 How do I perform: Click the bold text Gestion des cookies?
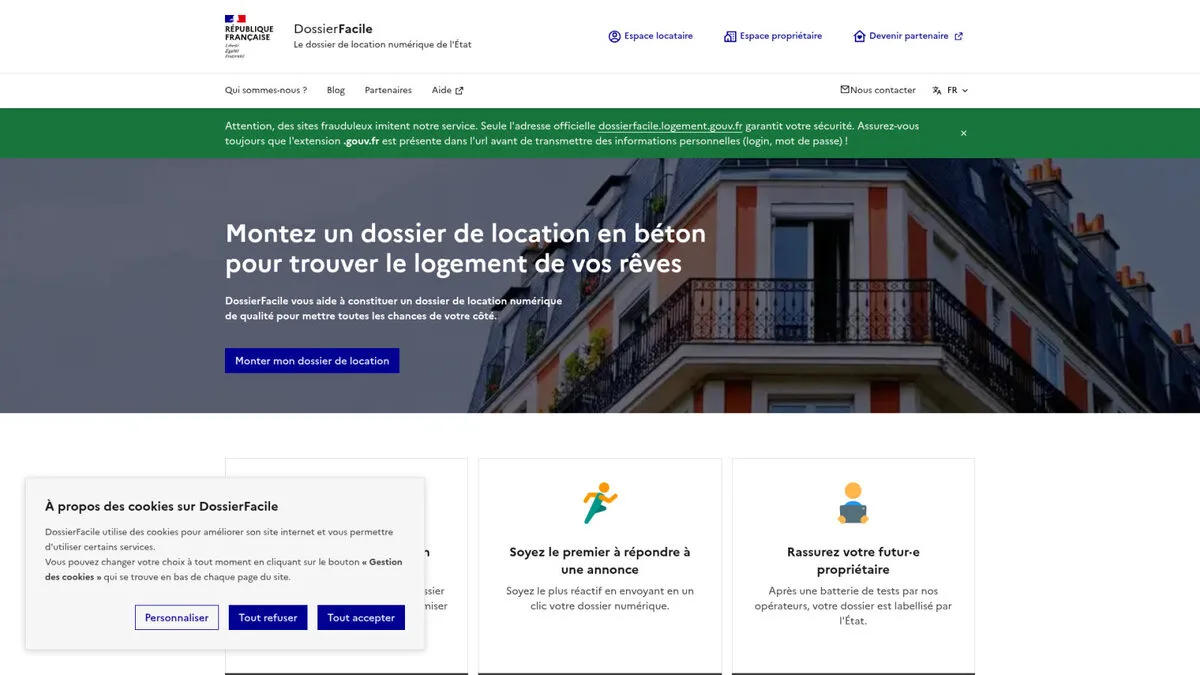click(x=224, y=569)
